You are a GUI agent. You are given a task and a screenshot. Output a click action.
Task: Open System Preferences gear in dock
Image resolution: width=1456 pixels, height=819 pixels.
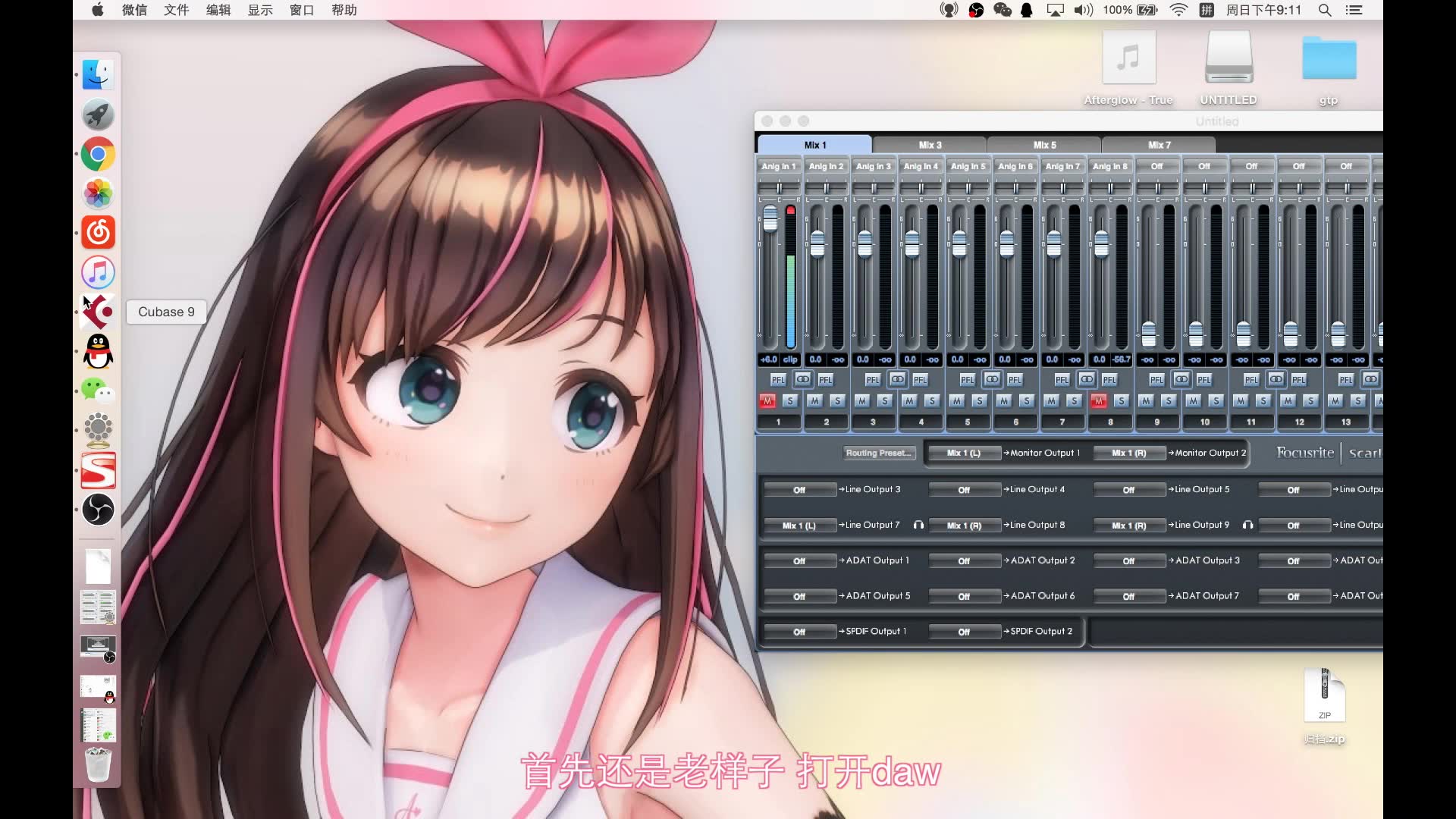(99, 431)
